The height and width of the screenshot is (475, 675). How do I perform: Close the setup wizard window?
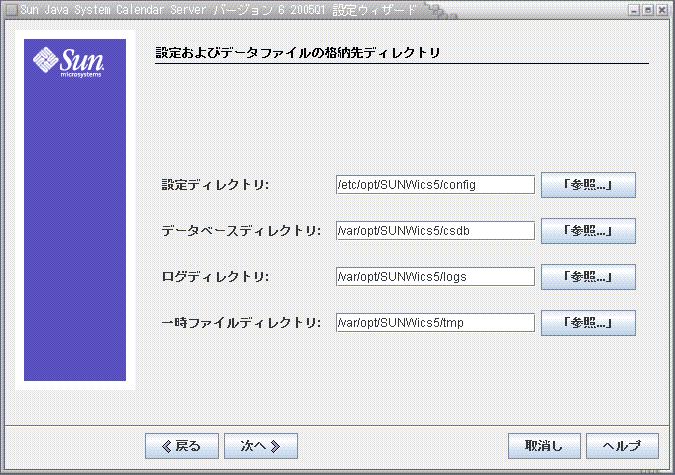coord(662,10)
